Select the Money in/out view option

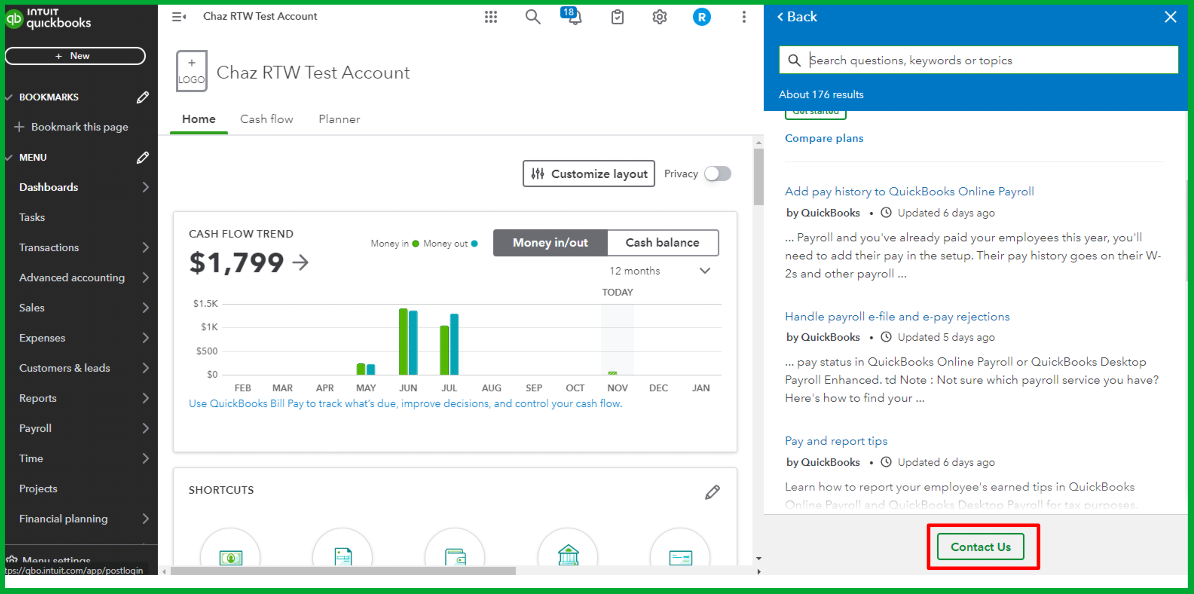(551, 243)
